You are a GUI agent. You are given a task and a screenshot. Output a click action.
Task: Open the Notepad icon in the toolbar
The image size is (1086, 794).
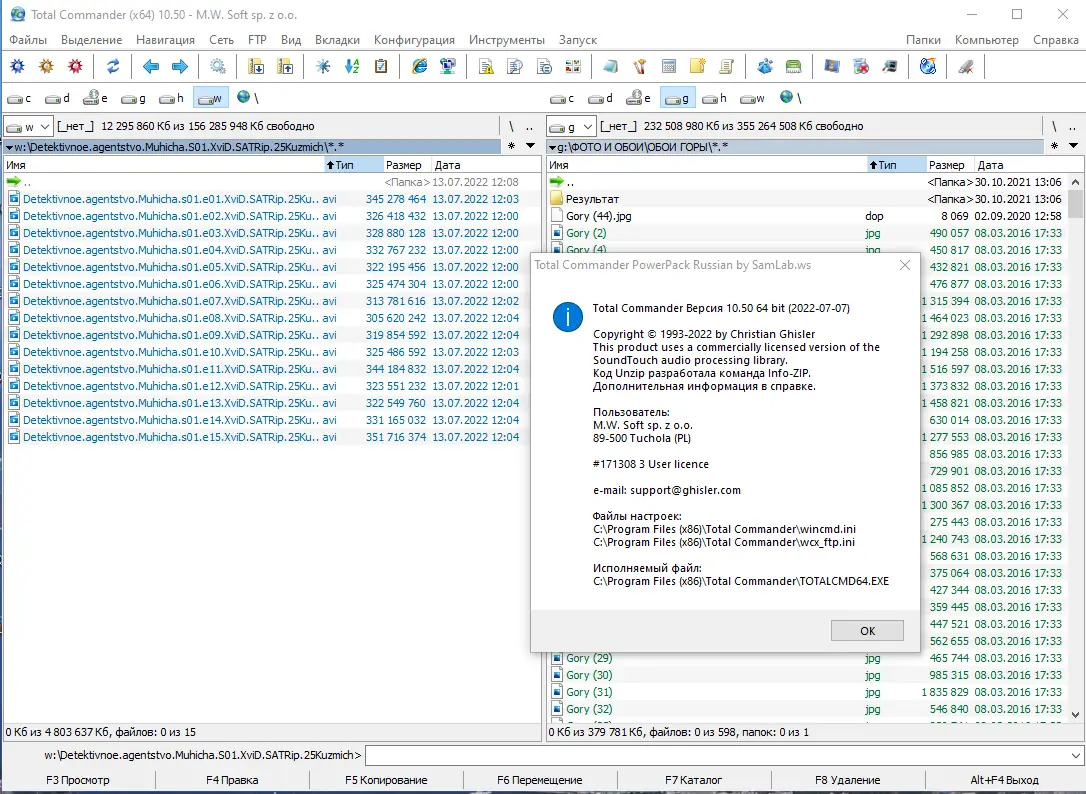(611, 67)
